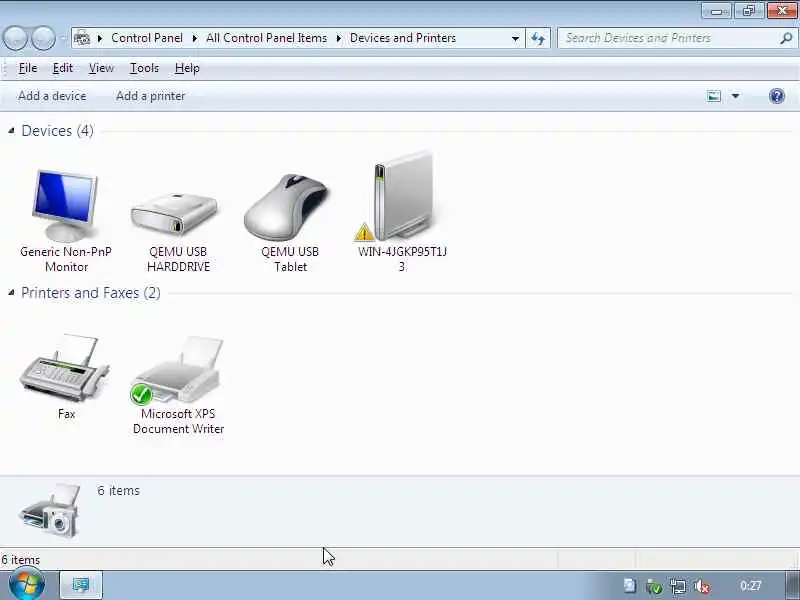Open the Help menu
This screenshot has width=800, height=600.
(187, 68)
